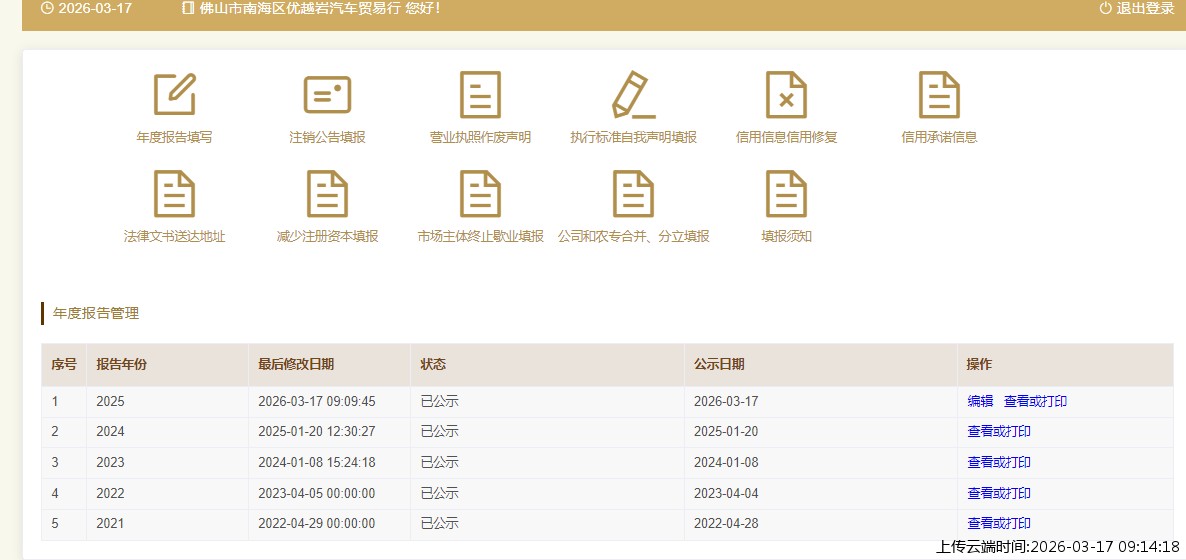View or print the 2022 report
This screenshot has height=560, width=1186.
point(998,493)
